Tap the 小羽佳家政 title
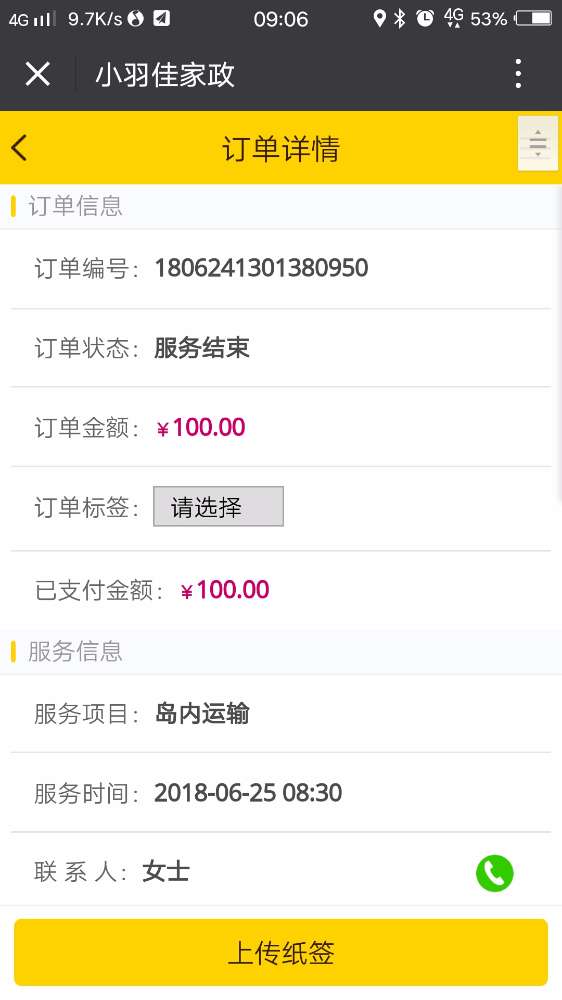 click(165, 75)
